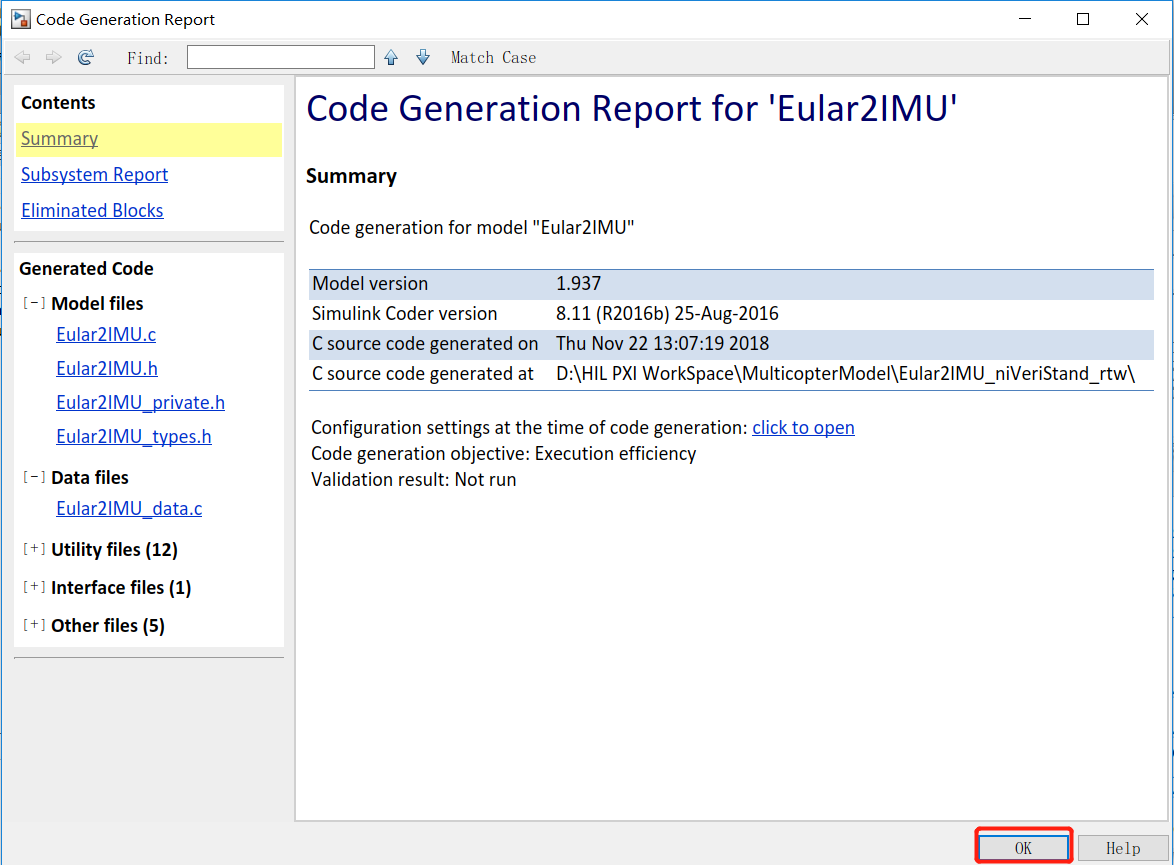Image resolution: width=1174 pixels, height=865 pixels.
Task: Open the Subsystem Report link
Action: (x=94, y=174)
